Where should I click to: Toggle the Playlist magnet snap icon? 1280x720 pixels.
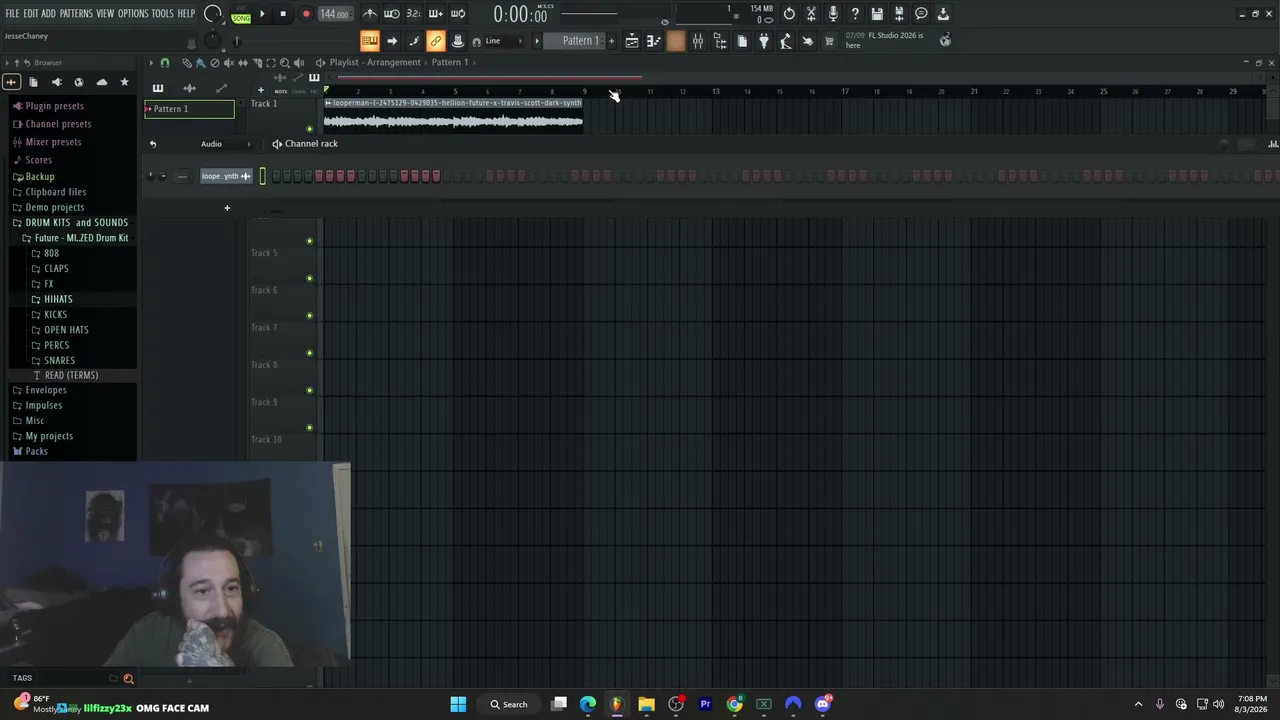tap(165, 62)
